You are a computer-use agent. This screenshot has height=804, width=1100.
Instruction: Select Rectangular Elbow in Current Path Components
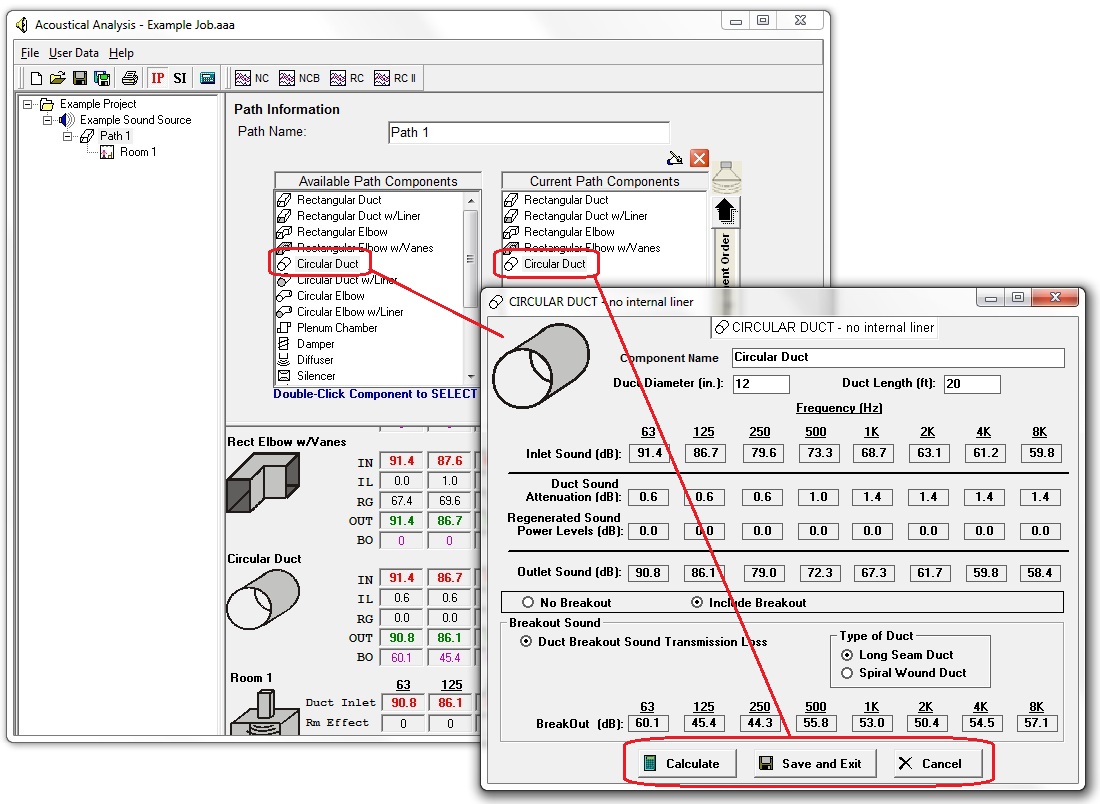[569, 232]
